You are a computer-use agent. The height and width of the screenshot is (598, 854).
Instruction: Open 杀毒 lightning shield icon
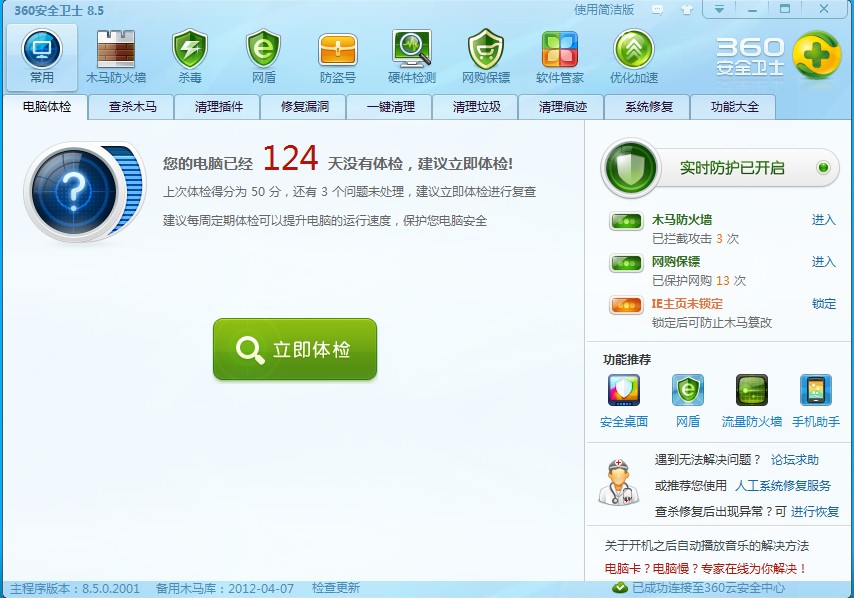click(190, 49)
